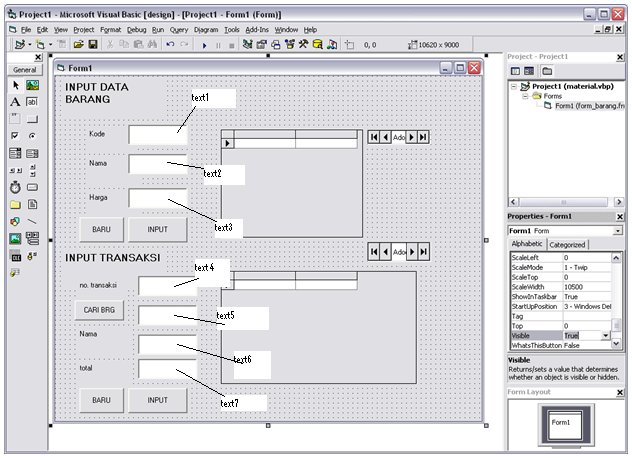
Task: Click the Open Project toolbar icon
Action: click(77, 45)
